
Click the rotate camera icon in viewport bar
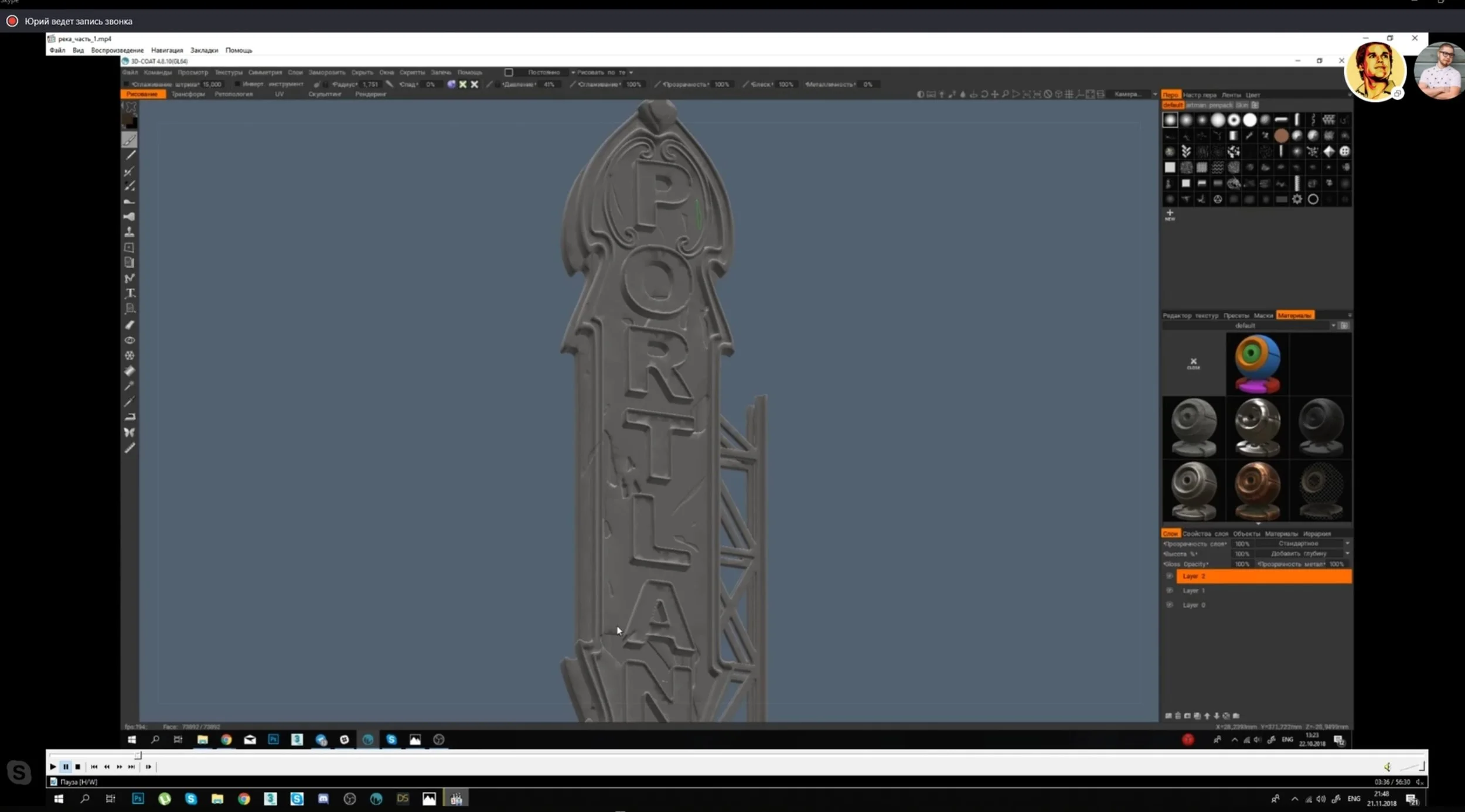[x=984, y=94]
